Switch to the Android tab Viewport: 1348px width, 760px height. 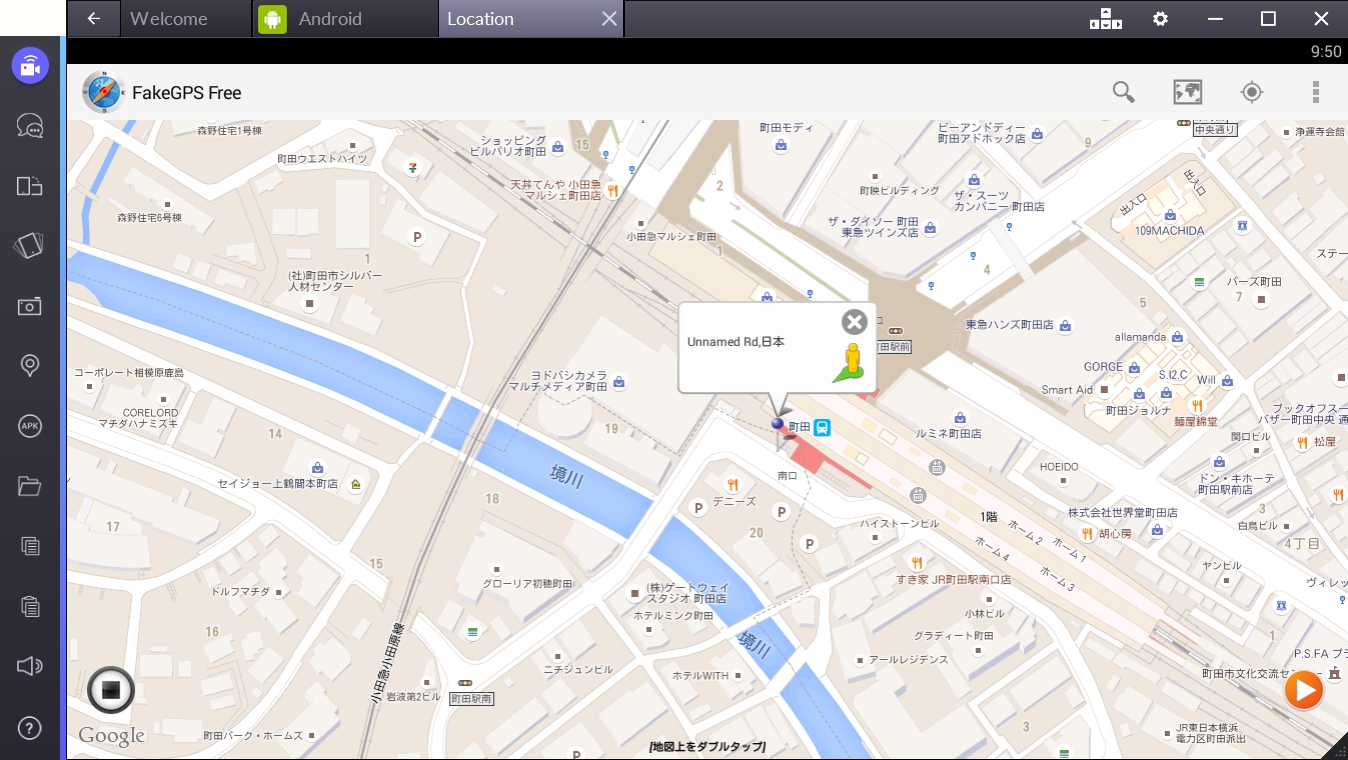pos(330,18)
